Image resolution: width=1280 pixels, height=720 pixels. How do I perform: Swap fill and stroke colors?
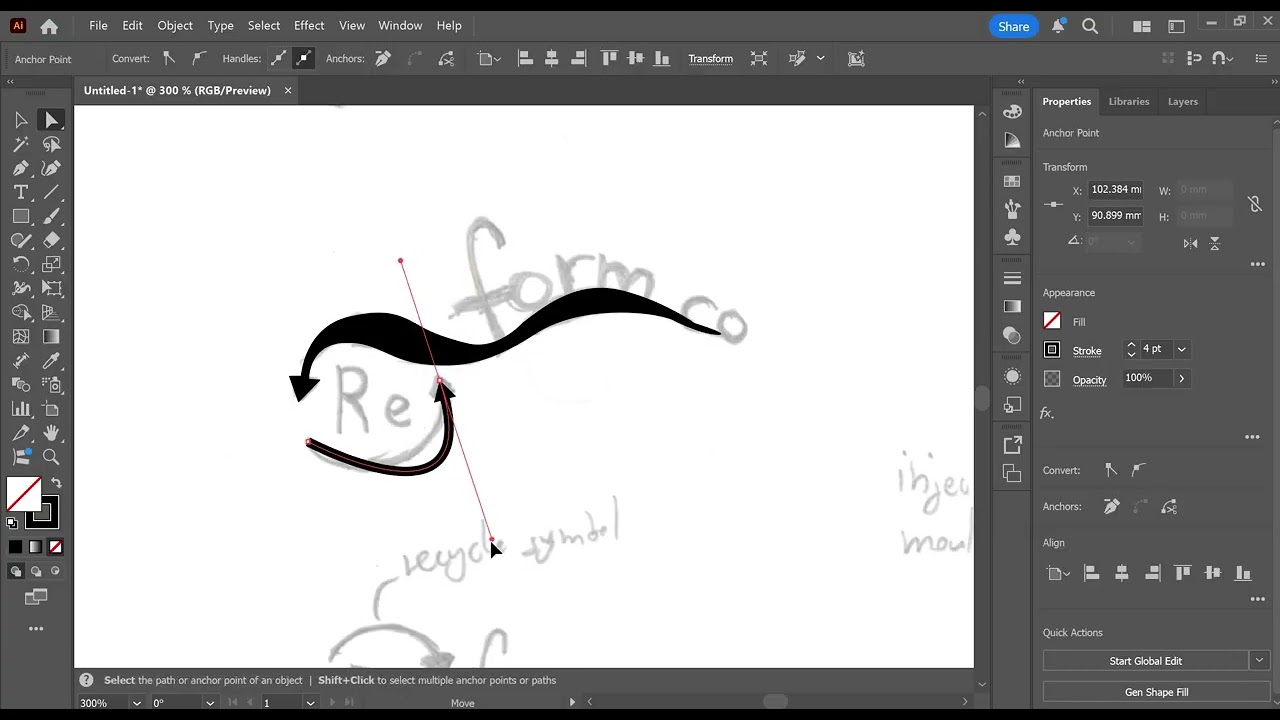click(x=56, y=483)
